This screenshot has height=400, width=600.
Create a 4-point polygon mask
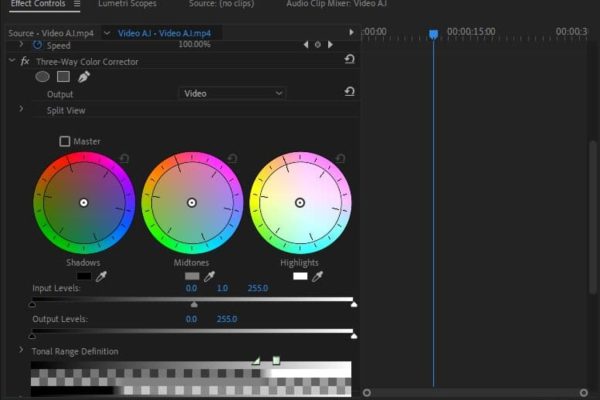tap(63, 76)
